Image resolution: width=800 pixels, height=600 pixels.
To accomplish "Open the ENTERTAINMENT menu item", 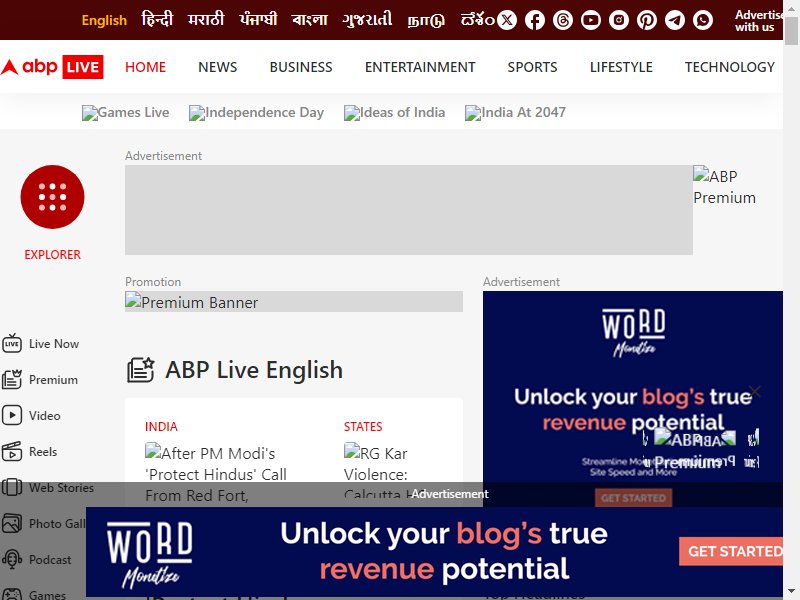I will click(x=420, y=67).
